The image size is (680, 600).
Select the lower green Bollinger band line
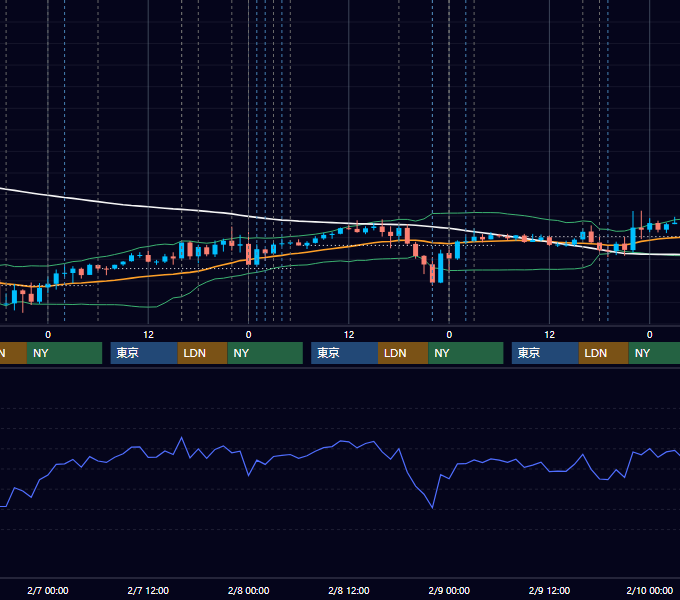(499, 270)
